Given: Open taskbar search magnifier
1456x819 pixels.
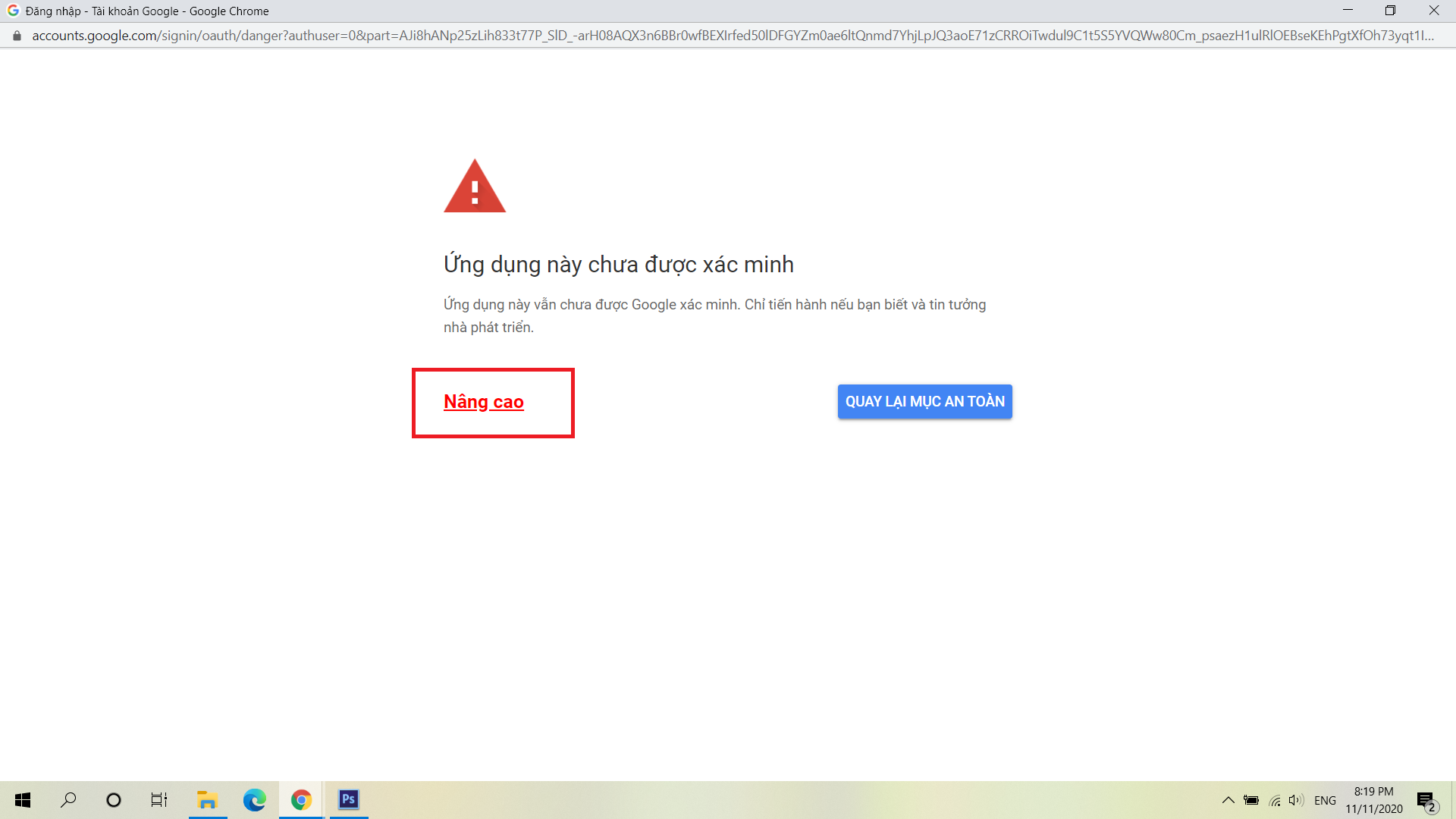Looking at the screenshot, I should point(68,800).
